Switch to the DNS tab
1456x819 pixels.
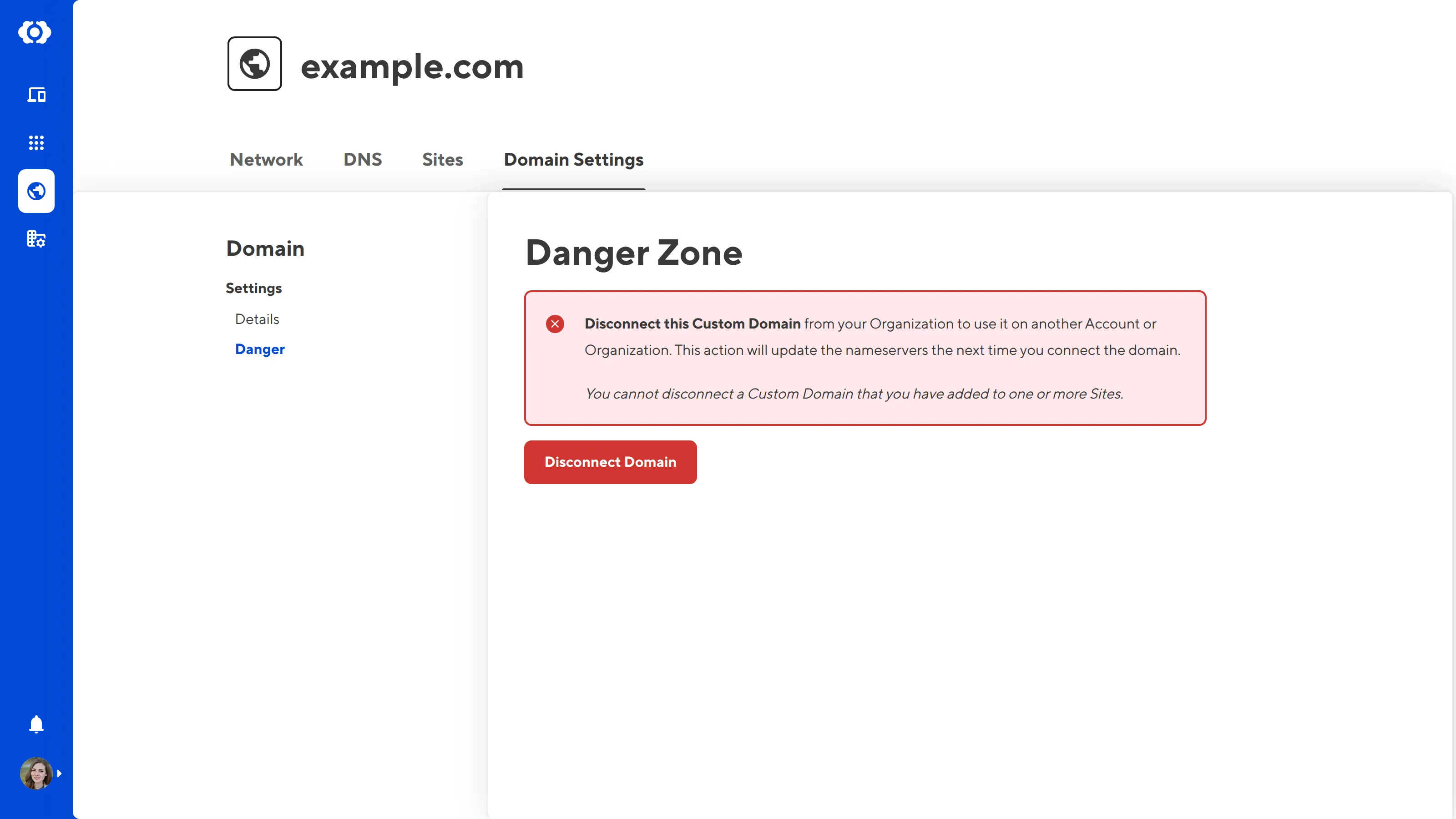[x=362, y=159]
